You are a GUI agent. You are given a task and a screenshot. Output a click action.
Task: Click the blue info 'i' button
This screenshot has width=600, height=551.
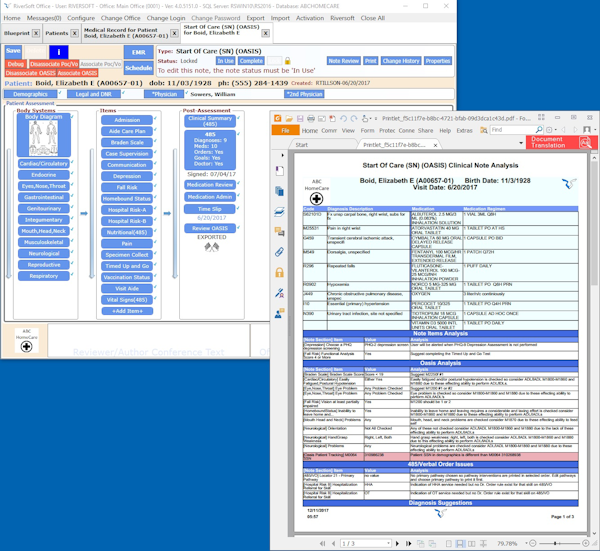point(59,52)
